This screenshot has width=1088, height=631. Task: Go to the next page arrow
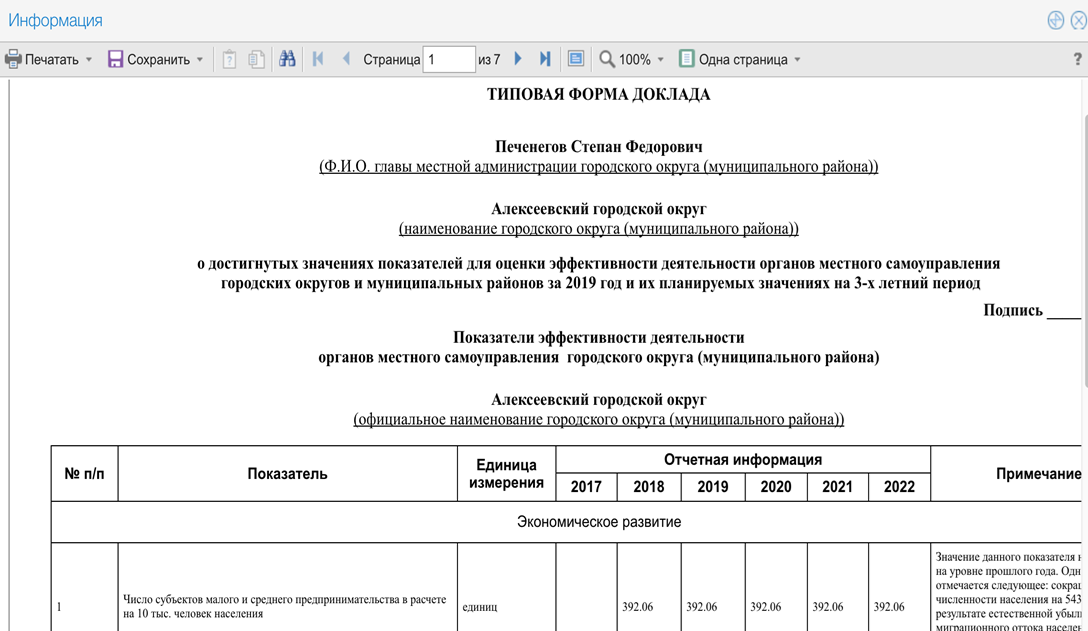(x=518, y=59)
